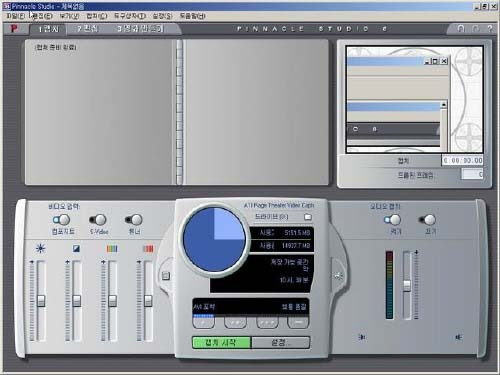Turn audio capture on with 켜기 switch
Image resolution: width=500 pixels, height=375 pixels.
[x=393, y=220]
